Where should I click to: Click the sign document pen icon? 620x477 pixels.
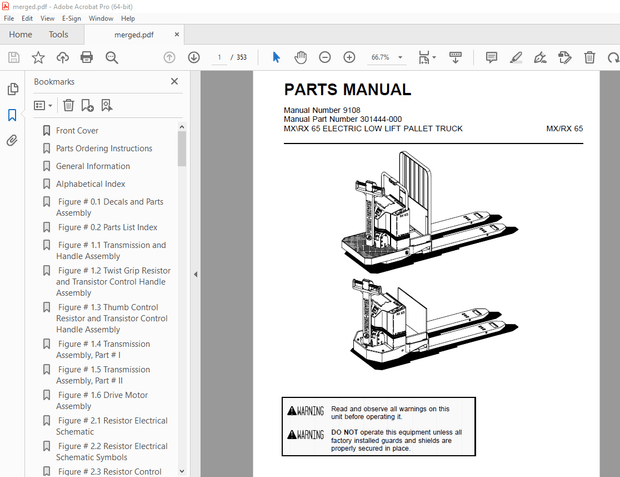tap(540, 58)
